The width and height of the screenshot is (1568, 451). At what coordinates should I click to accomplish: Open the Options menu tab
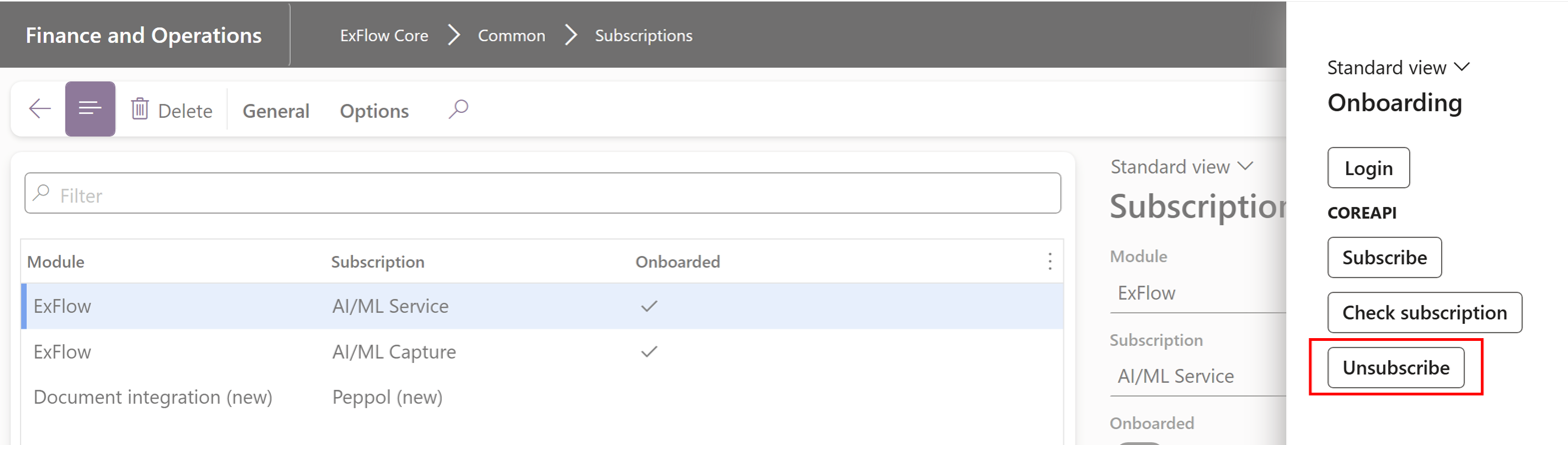[374, 111]
